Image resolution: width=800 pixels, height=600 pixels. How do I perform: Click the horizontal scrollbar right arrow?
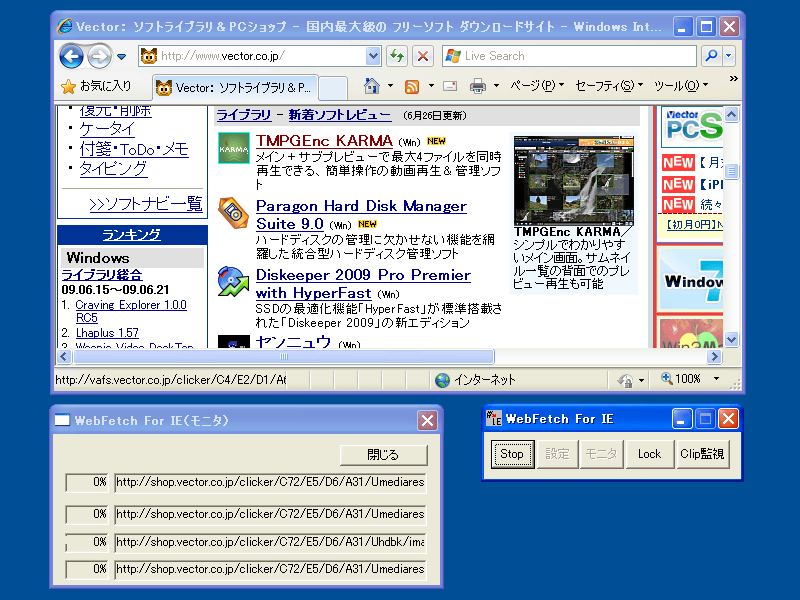715,357
